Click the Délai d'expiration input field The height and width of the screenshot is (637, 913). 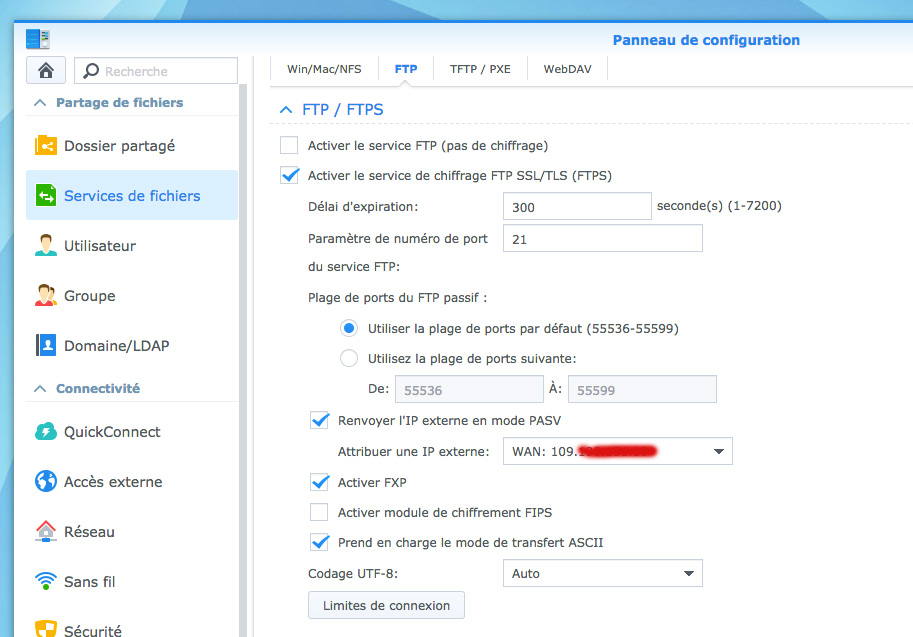point(577,207)
